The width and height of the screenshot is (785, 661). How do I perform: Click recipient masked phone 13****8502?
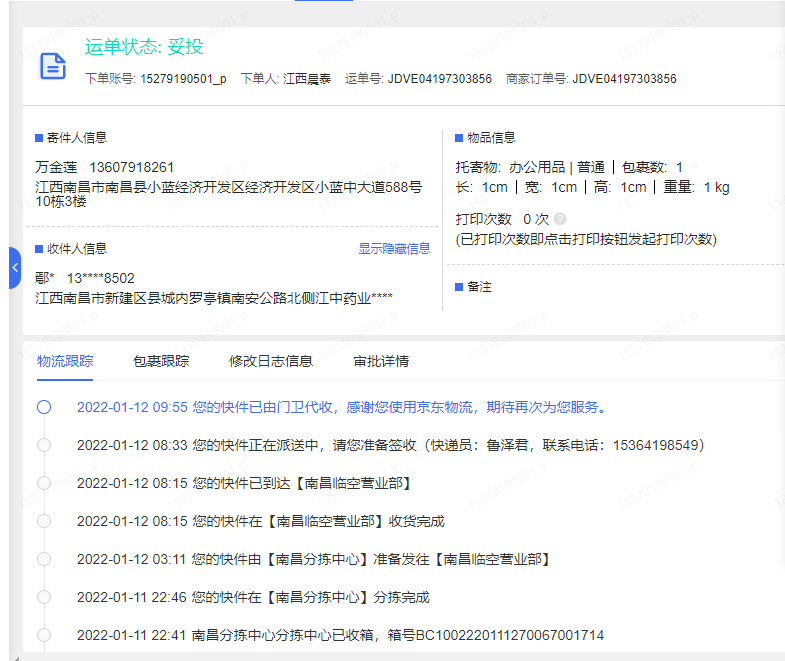coord(101,278)
